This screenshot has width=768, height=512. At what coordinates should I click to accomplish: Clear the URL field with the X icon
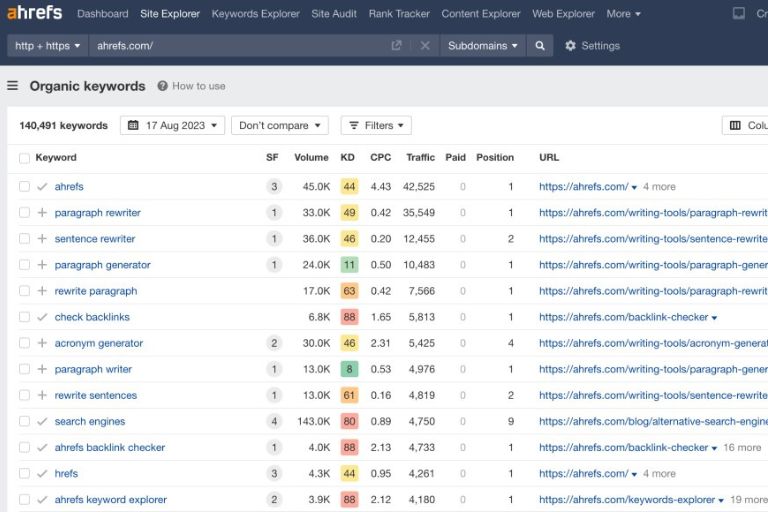pyautogui.click(x=425, y=46)
